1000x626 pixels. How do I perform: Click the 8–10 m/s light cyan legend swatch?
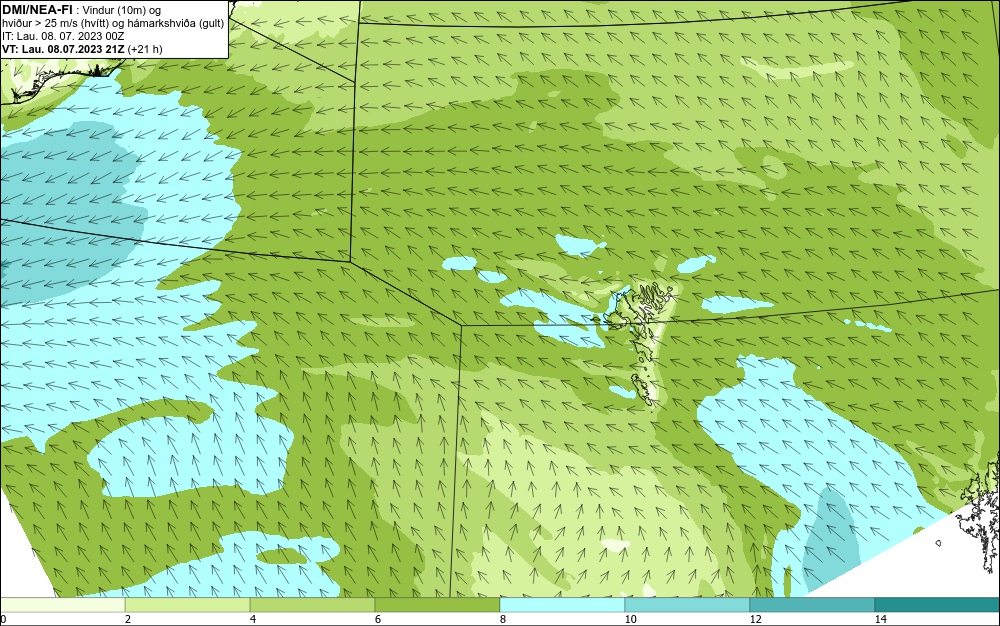(x=562, y=605)
